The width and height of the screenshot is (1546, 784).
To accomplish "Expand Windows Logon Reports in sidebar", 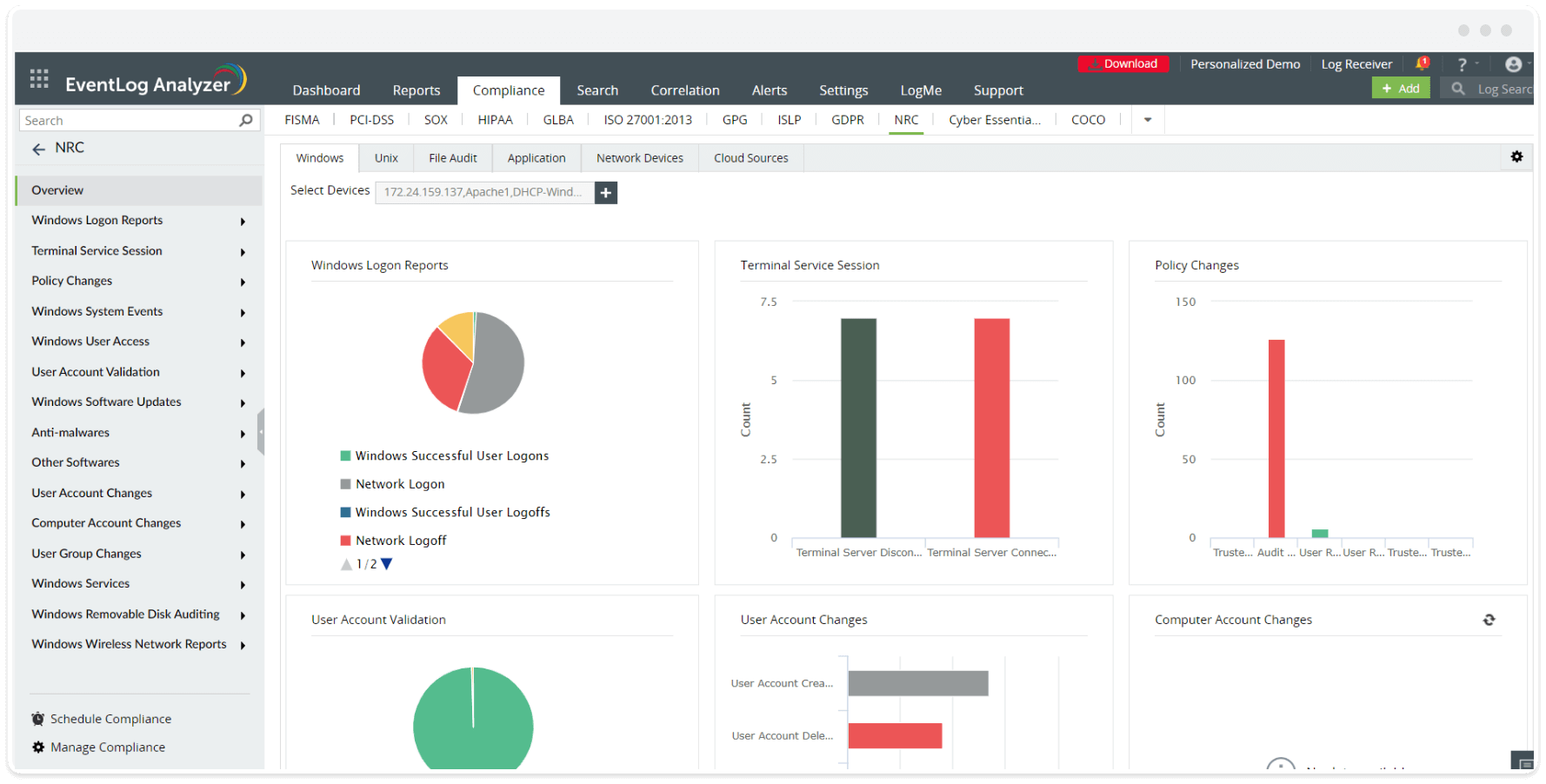I will coord(243,222).
